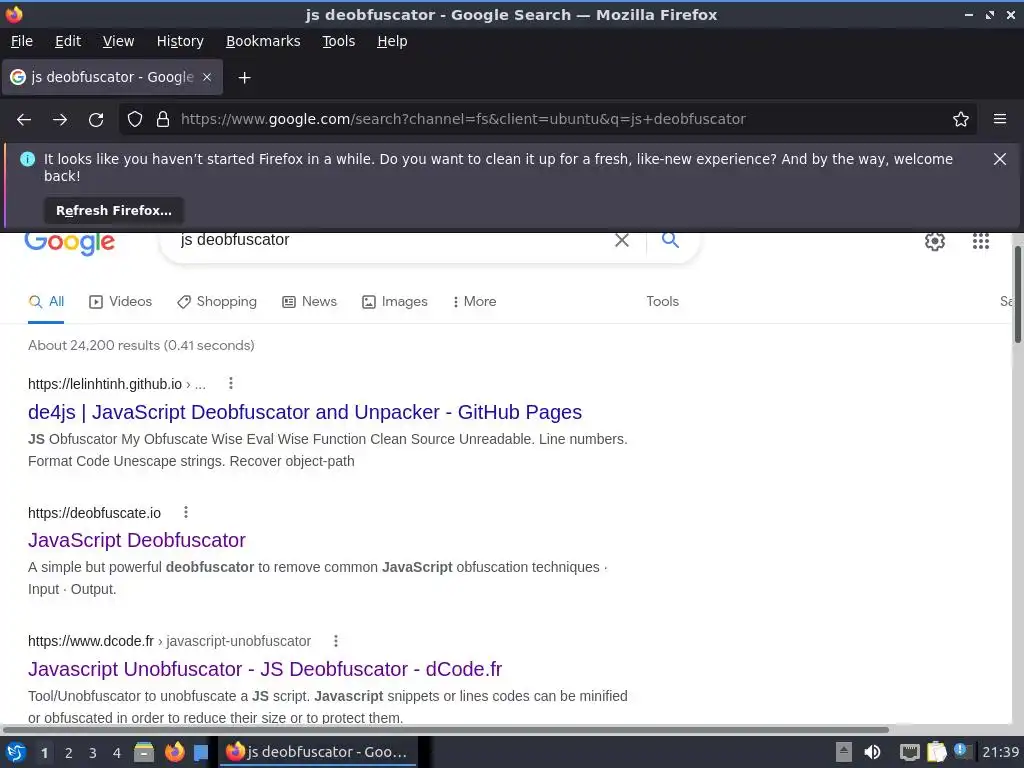Switch to the News search tab
This screenshot has width=1024, height=768.
tap(310, 302)
